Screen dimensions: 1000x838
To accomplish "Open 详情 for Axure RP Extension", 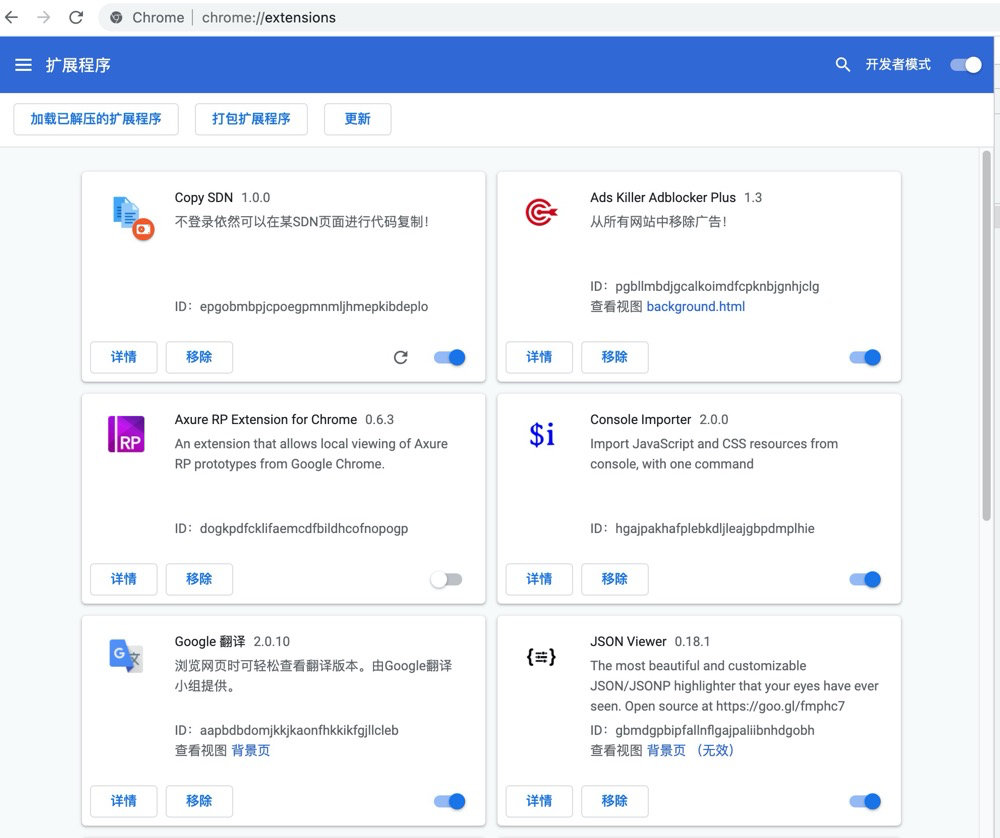I will click(x=124, y=579).
